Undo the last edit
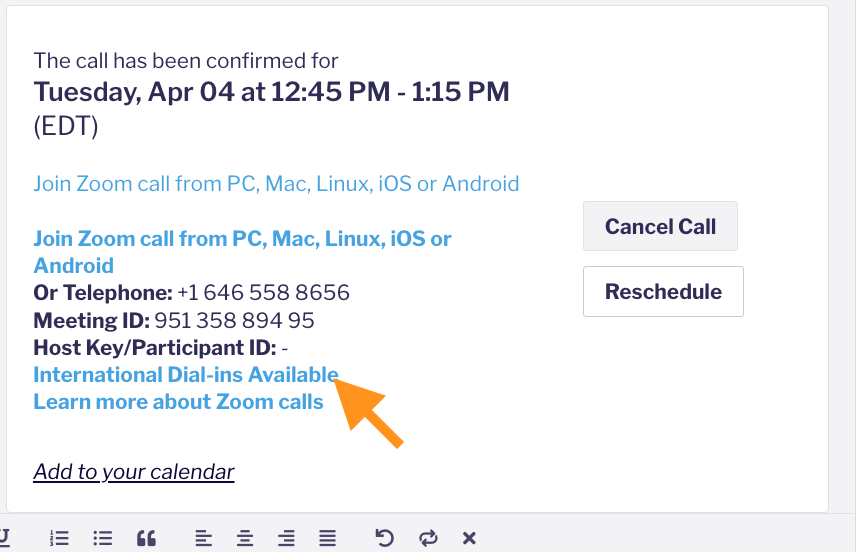Viewport: 856px width, 552px height. point(384,538)
